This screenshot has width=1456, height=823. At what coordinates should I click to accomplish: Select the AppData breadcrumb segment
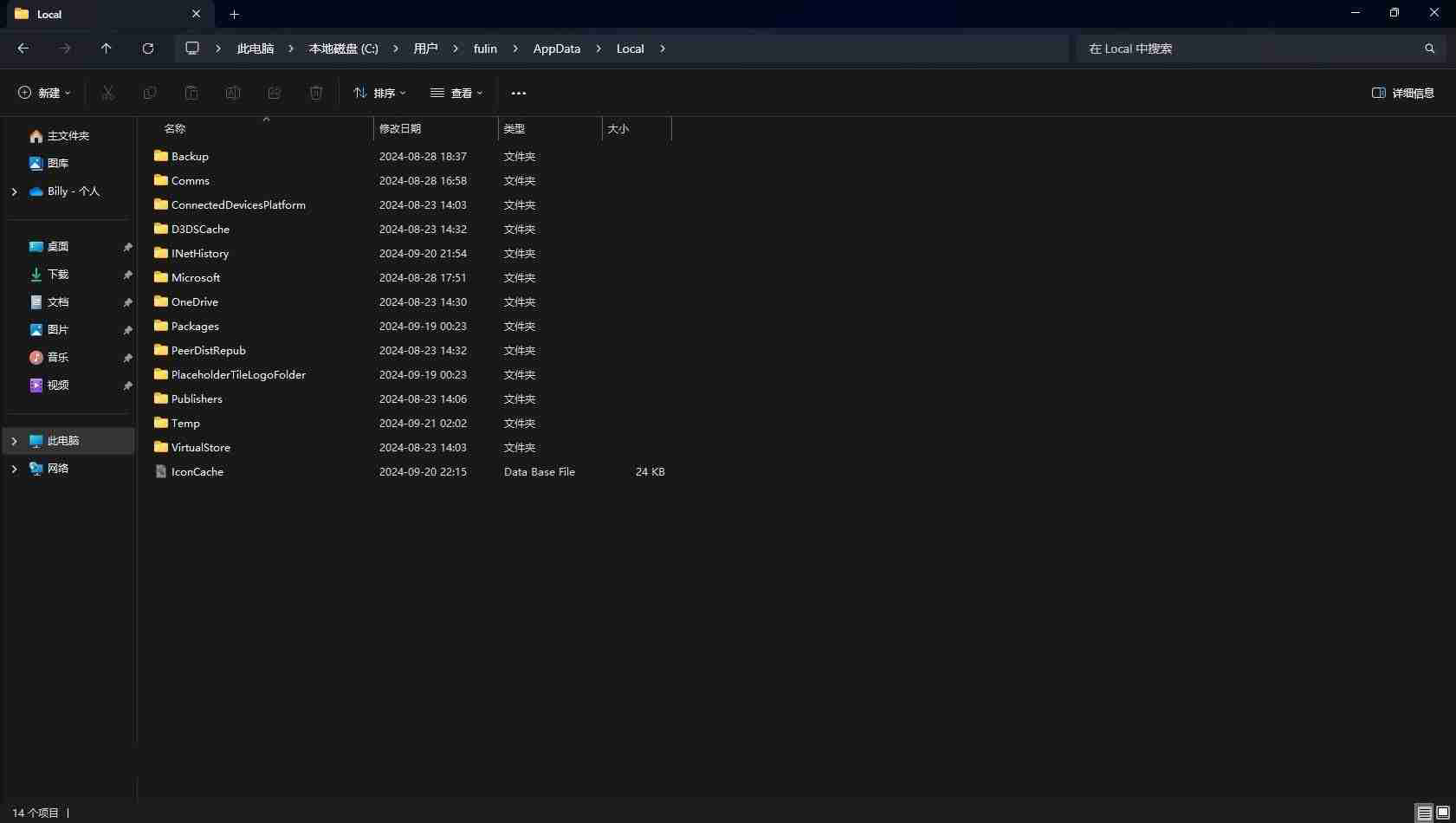point(557,49)
